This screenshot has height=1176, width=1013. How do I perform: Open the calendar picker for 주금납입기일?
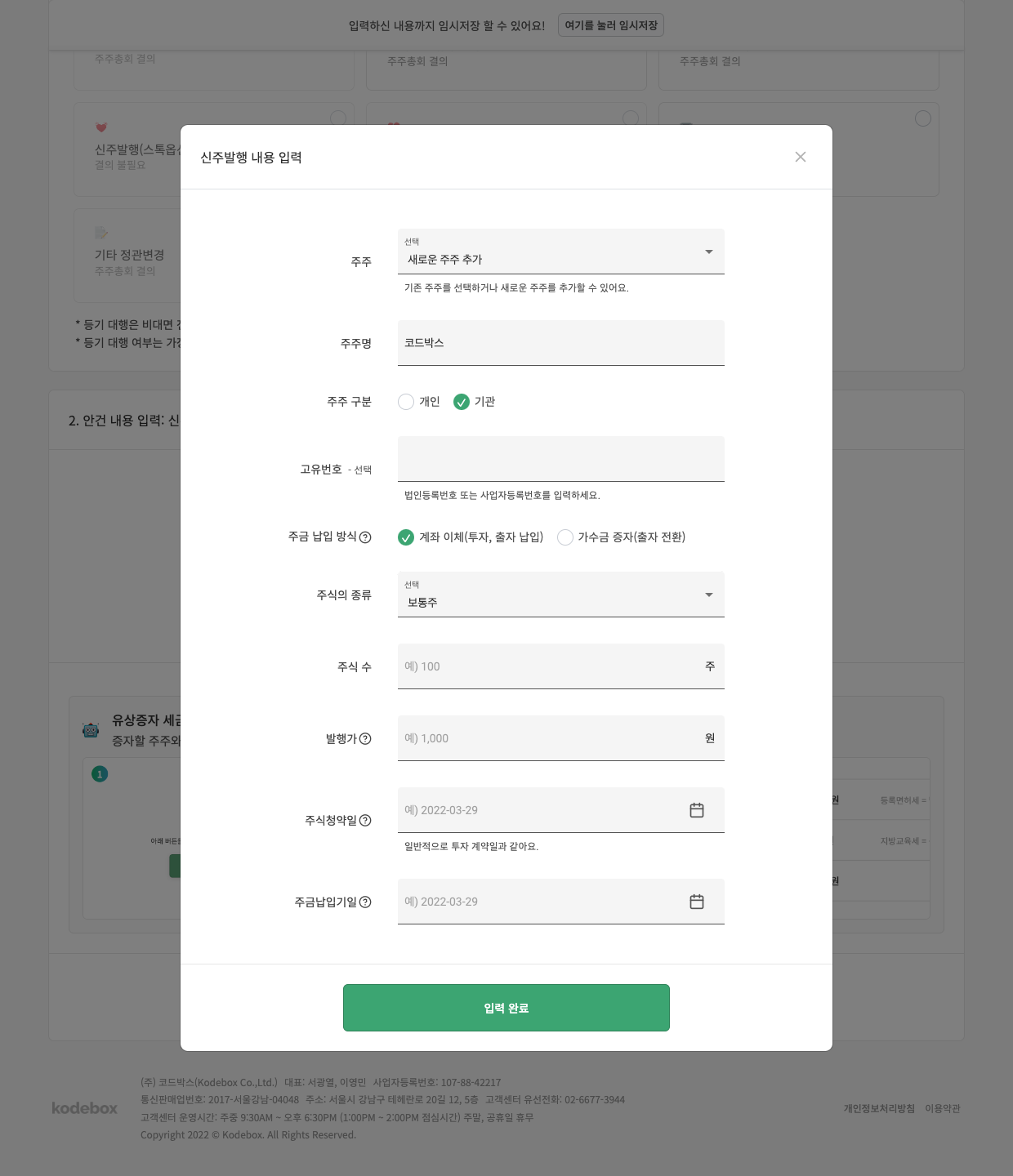pos(697,902)
